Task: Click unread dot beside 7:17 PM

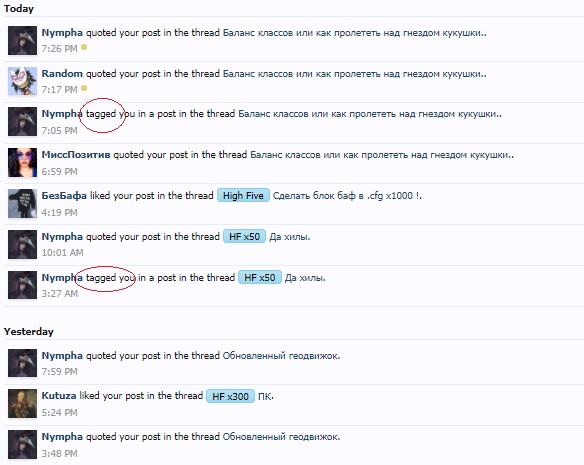Action: 84,88
